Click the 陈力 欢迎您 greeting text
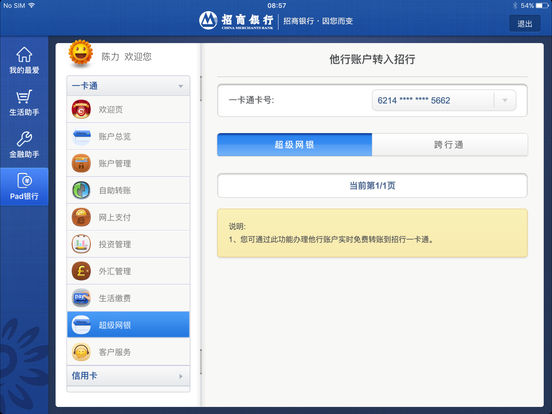The image size is (552, 414). 126,57
